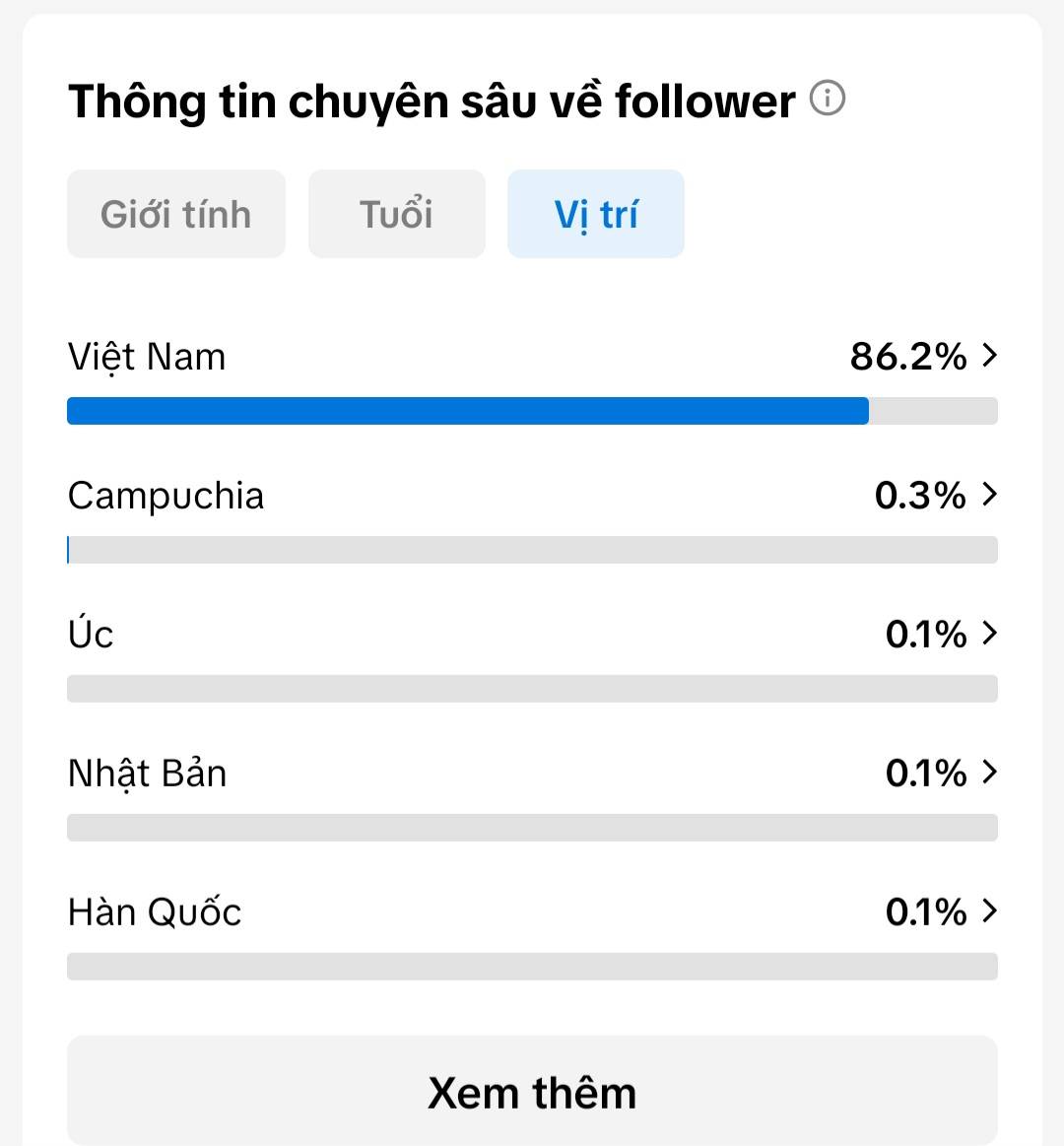
Task: Click the Úc progress bar
Action: pyautogui.click(x=532, y=689)
